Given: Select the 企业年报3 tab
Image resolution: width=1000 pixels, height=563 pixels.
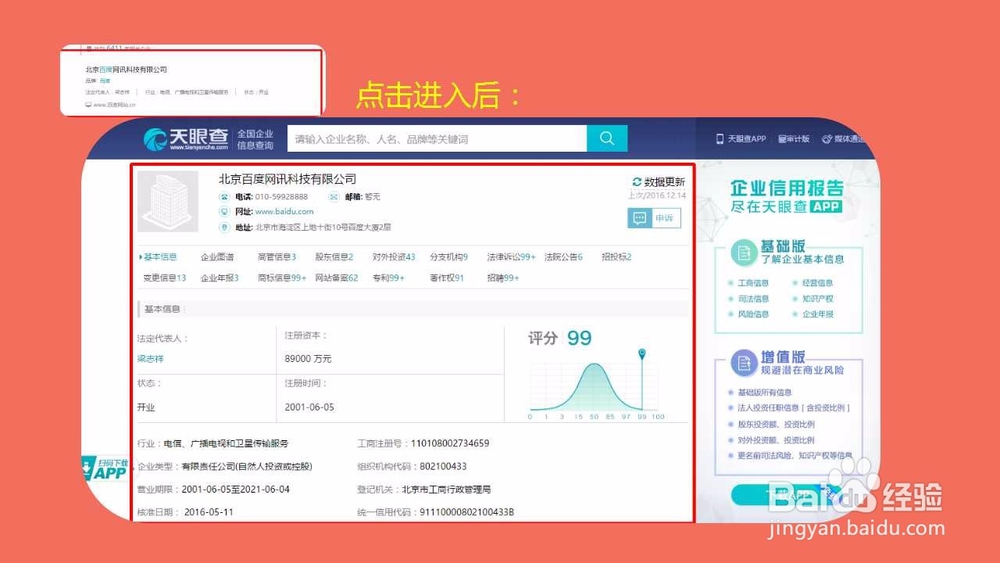Looking at the screenshot, I should click(219, 278).
